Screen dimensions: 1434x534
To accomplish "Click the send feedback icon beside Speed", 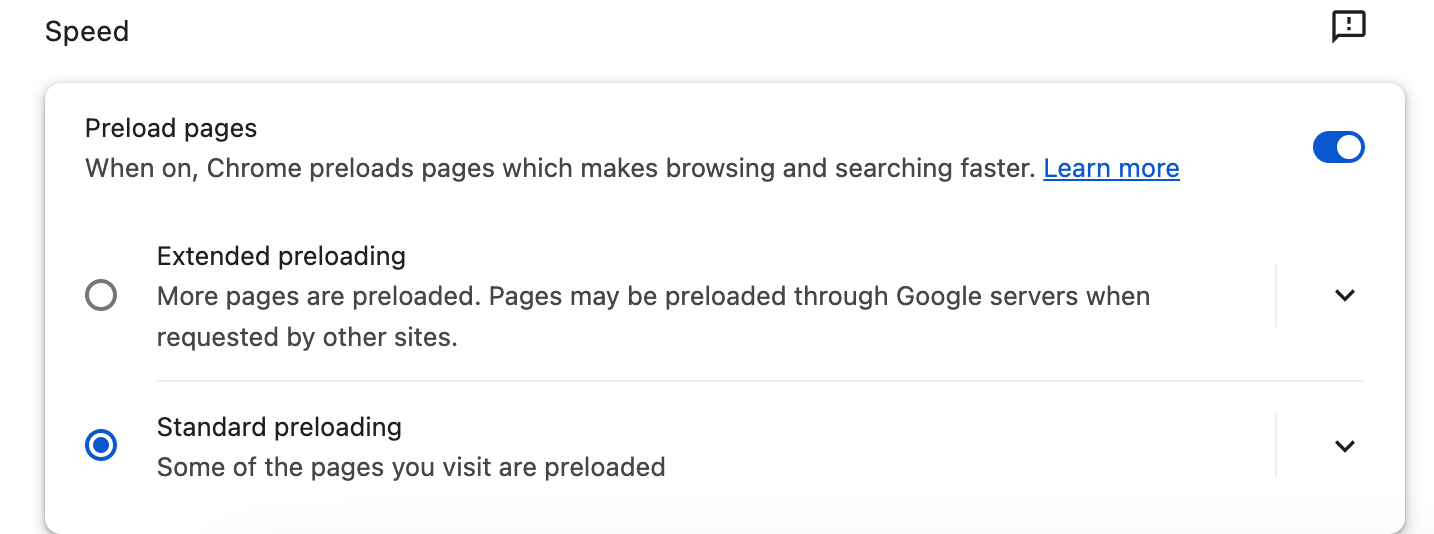I will point(1348,27).
